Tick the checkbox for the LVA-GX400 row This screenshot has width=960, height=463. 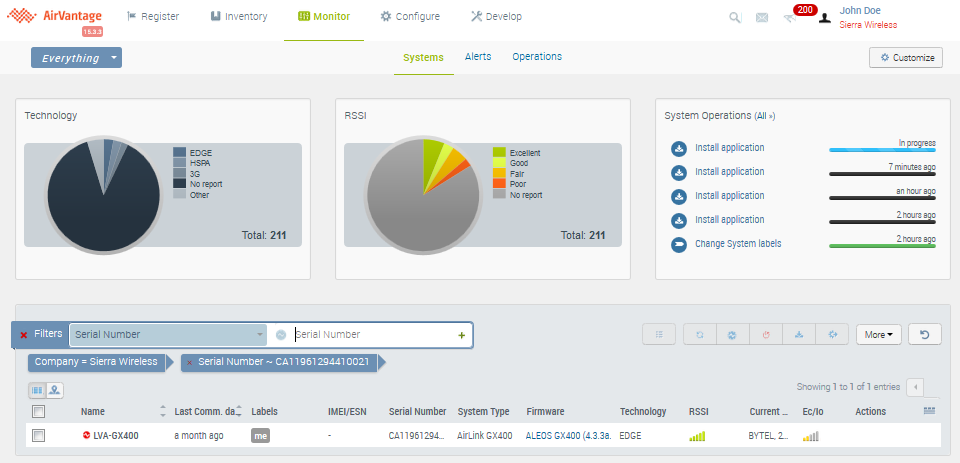pos(39,435)
